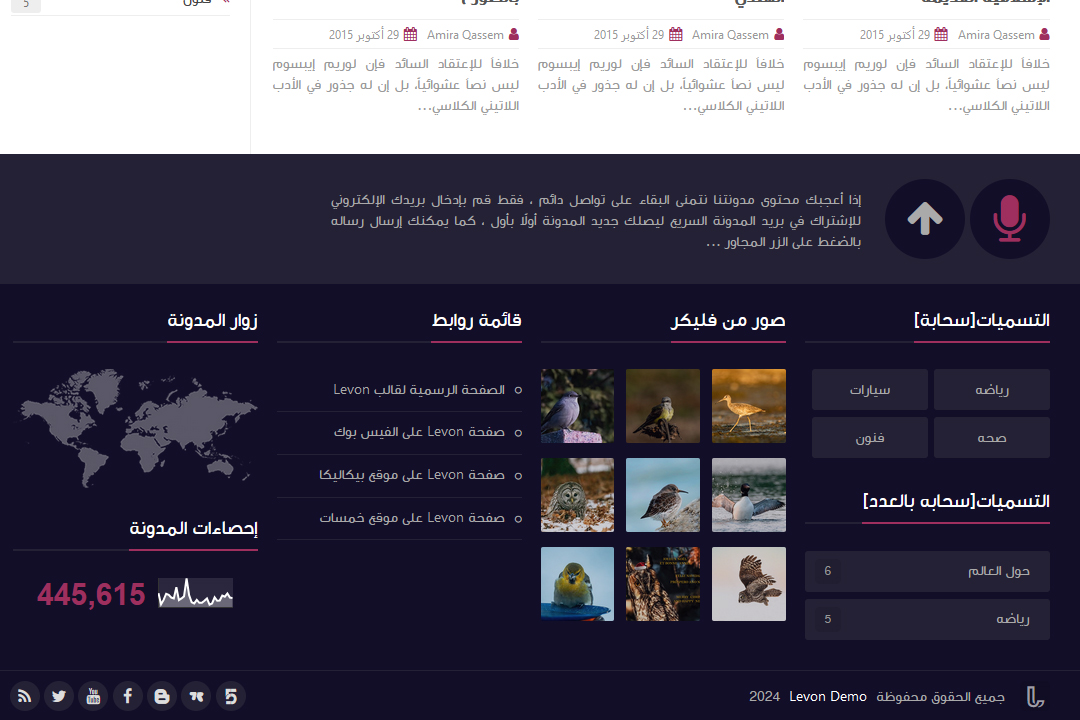Click the up arrow back-to-top button
This screenshot has height=720, width=1080.
tap(924, 219)
